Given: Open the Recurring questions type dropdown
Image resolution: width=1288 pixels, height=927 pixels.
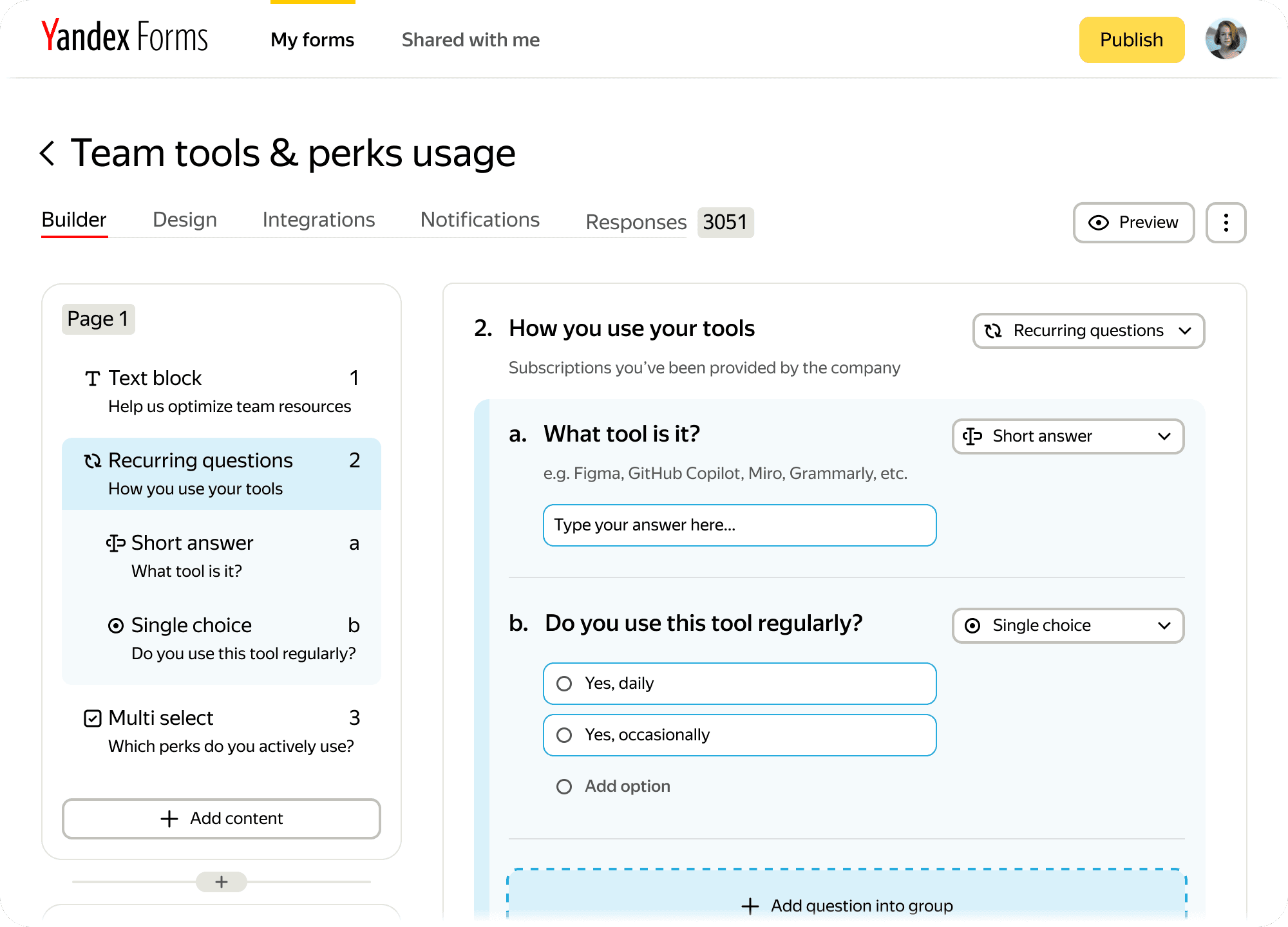Looking at the screenshot, I should pyautogui.click(x=1088, y=331).
